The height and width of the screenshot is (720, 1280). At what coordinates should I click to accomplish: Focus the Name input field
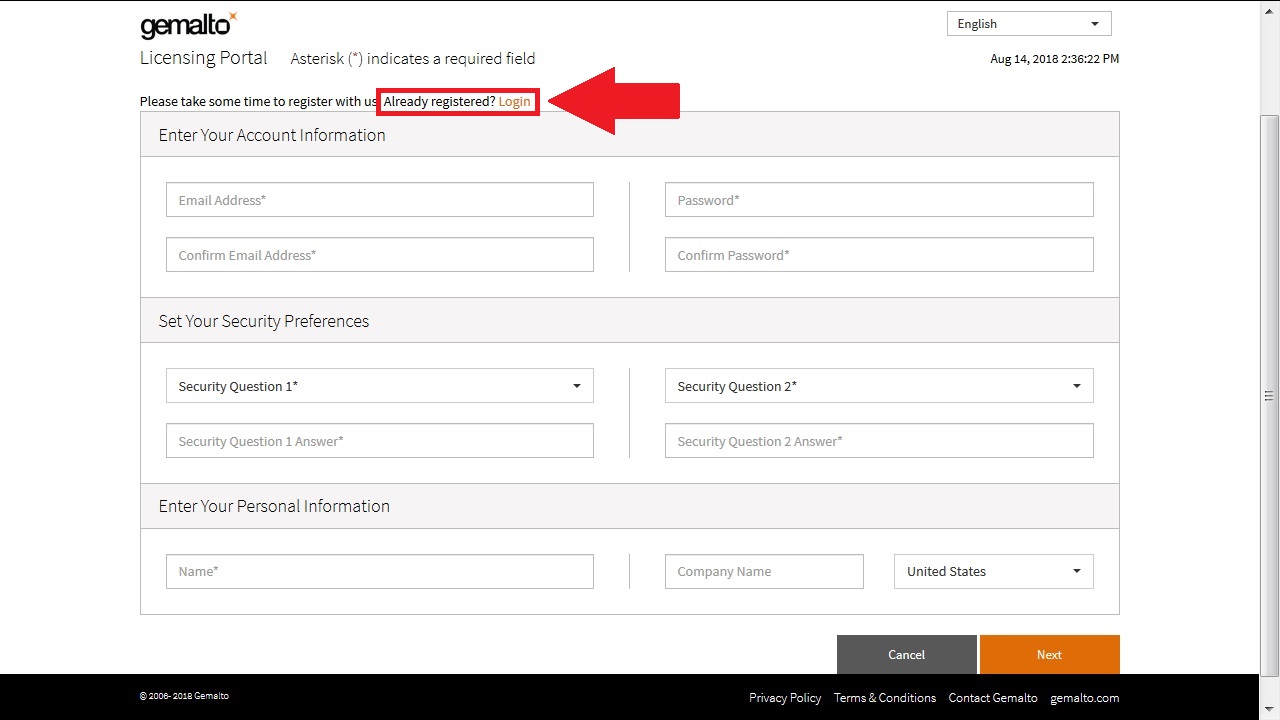tap(379, 572)
